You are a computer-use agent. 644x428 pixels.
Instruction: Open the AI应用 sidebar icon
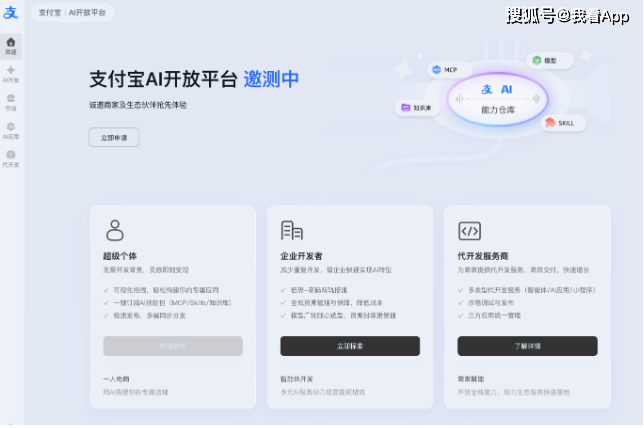click(11, 131)
